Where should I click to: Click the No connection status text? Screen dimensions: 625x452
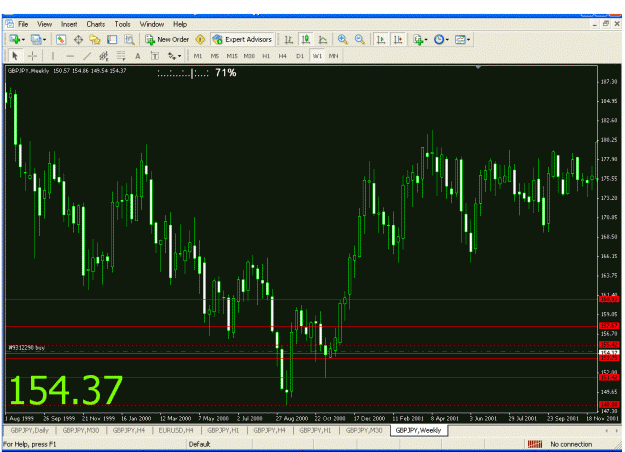[x=571, y=444]
